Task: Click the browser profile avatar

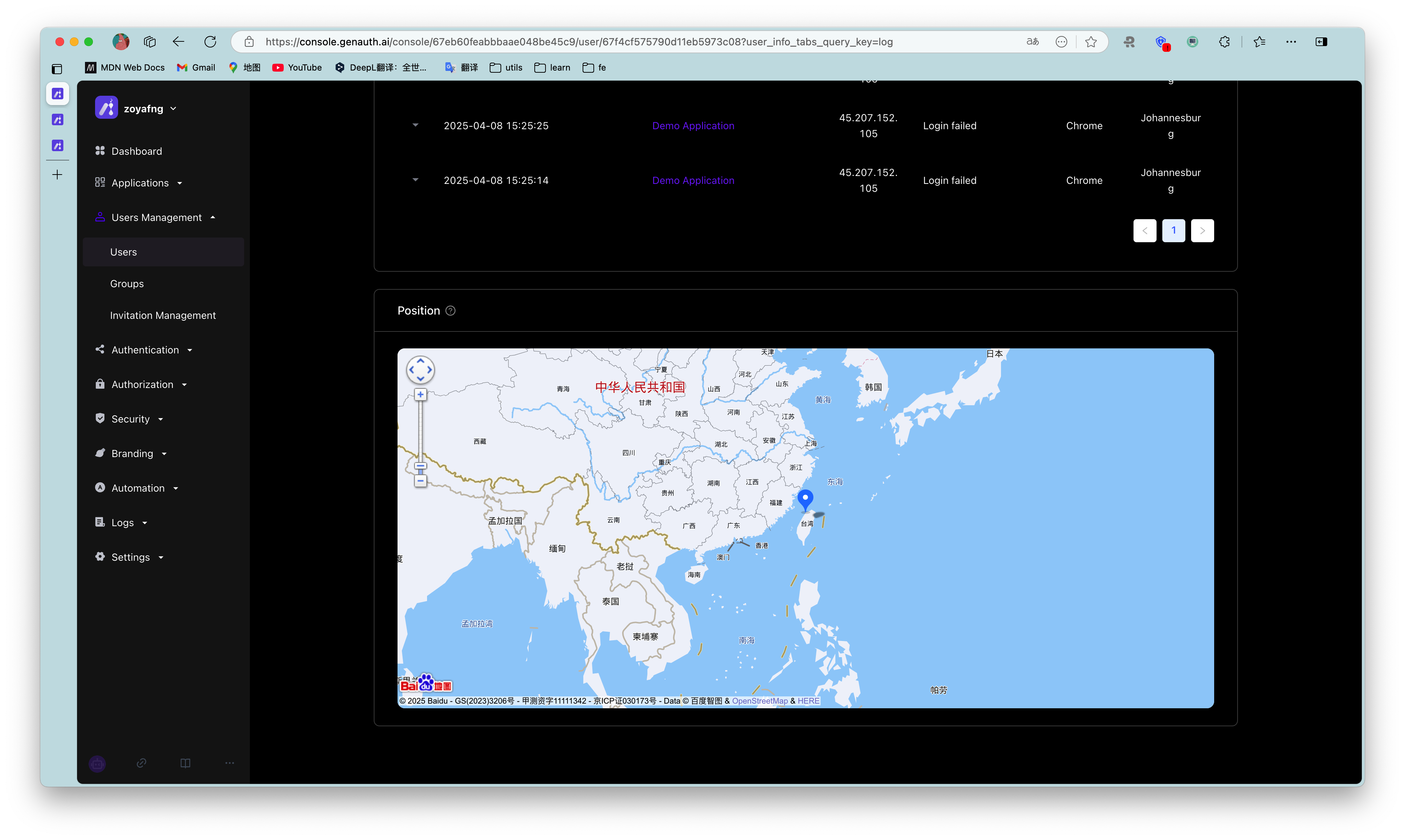Action: coord(121,41)
